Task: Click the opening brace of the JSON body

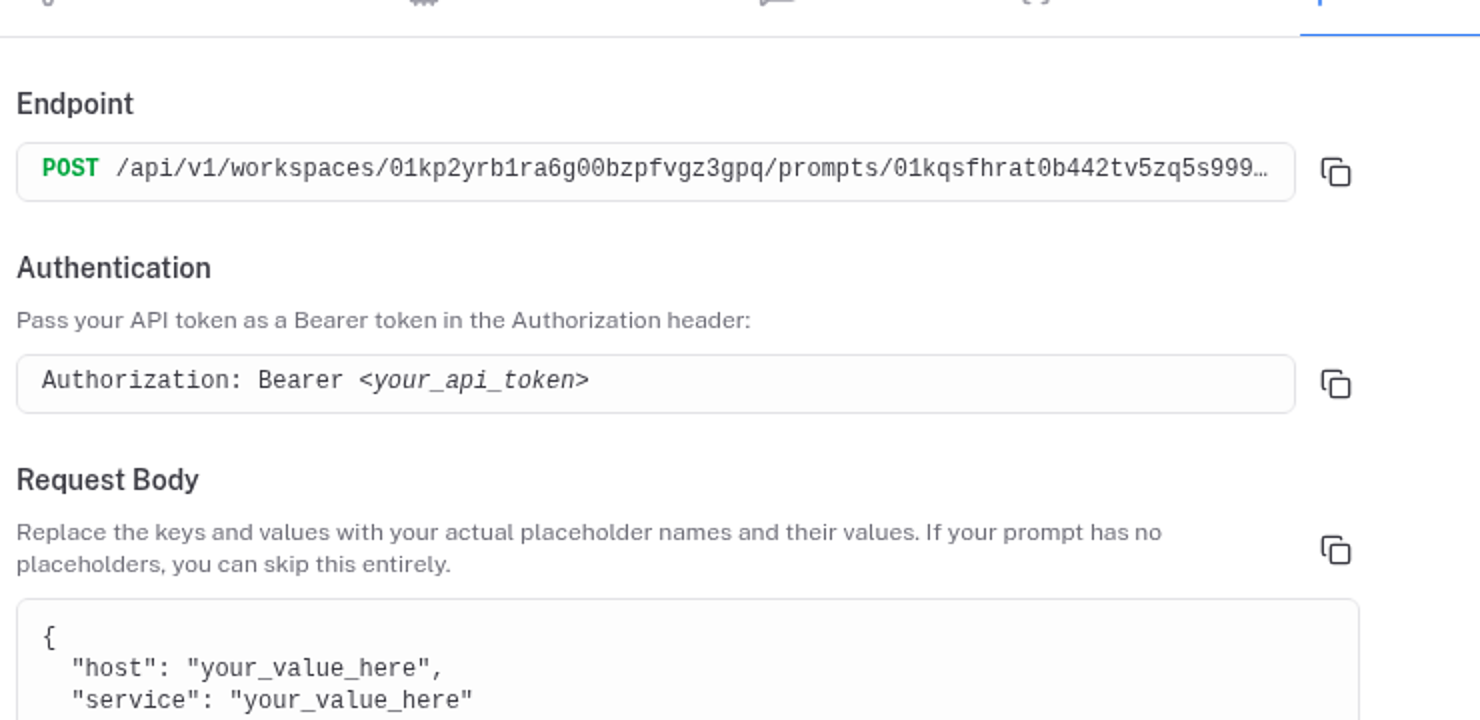Action: pyautogui.click(x=49, y=637)
